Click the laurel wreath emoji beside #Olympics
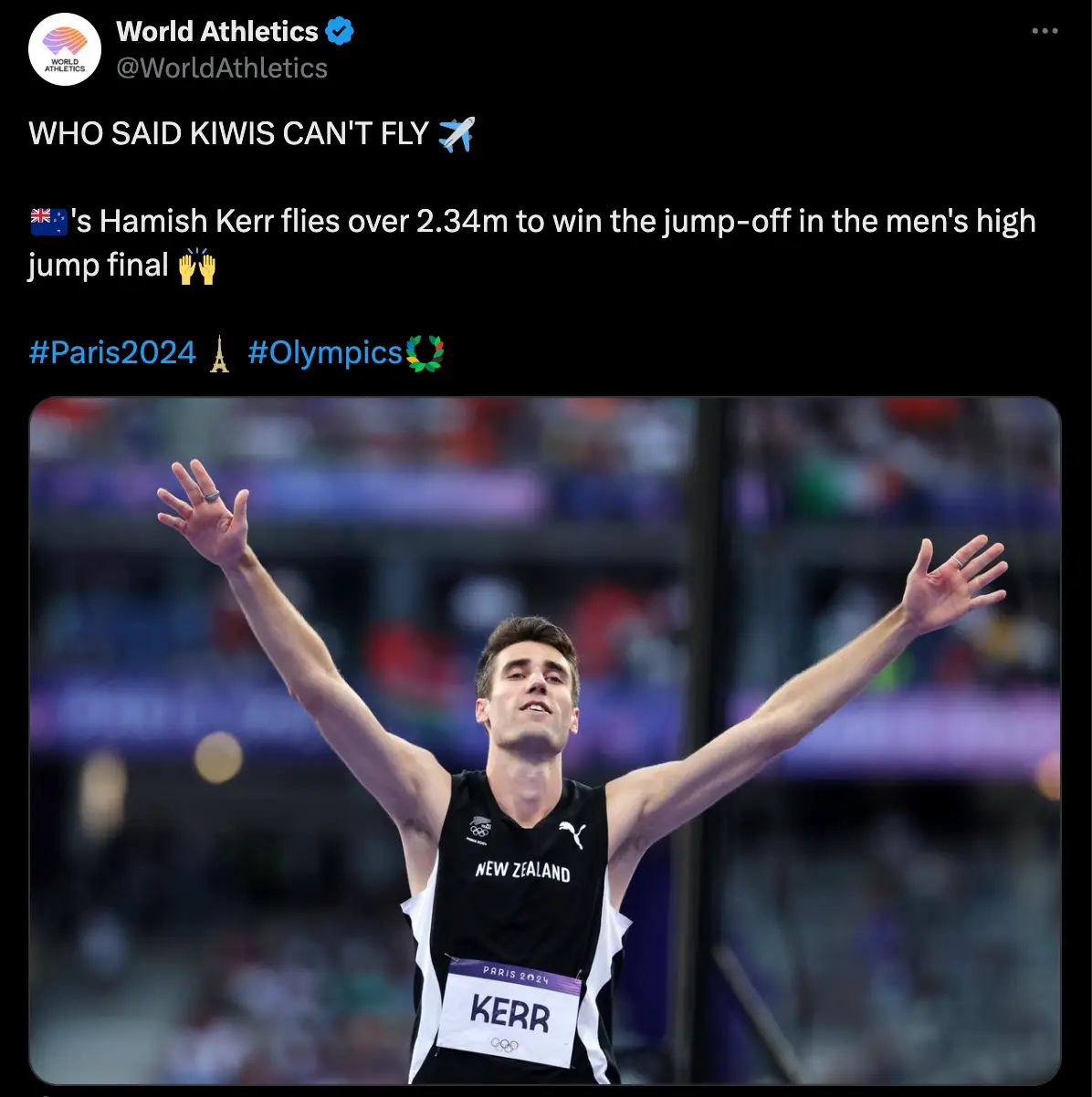The height and width of the screenshot is (1097, 1092). click(x=425, y=353)
